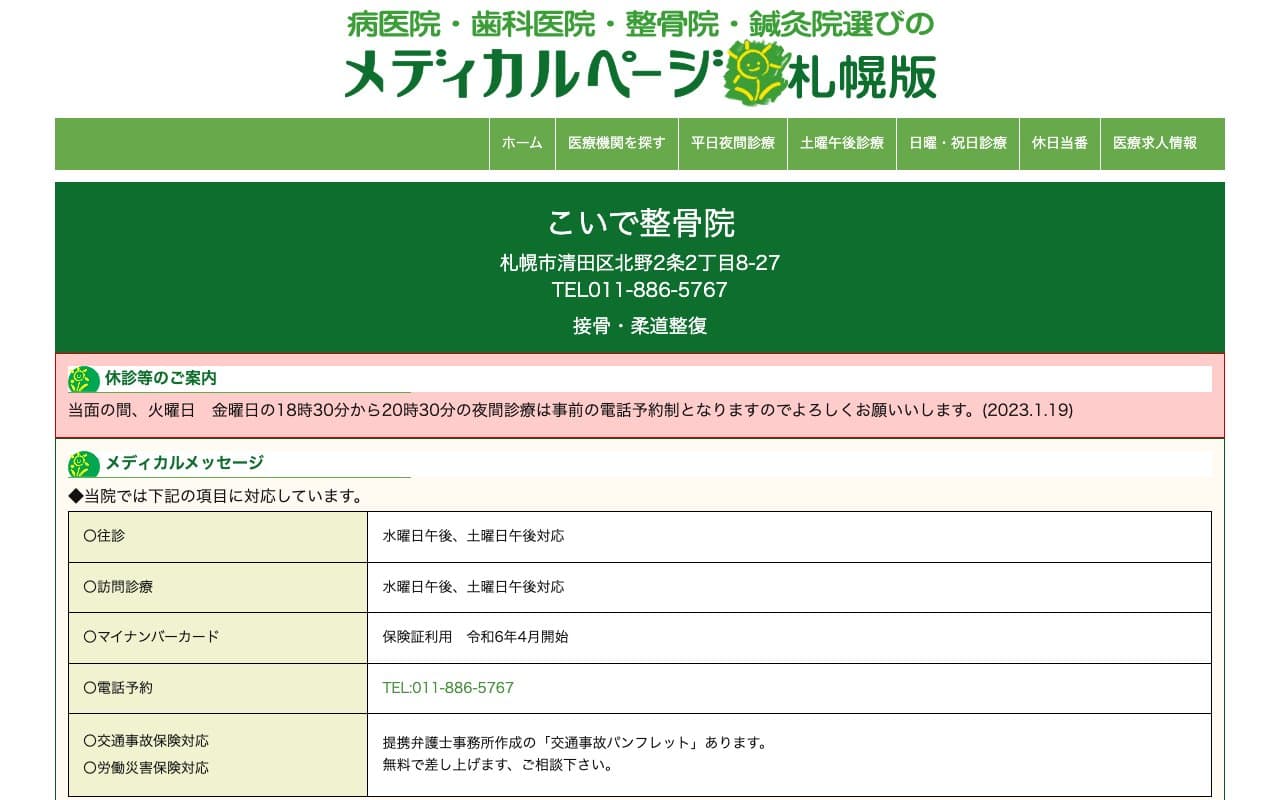Click the 接骨・柔道整復 category label
This screenshot has width=1280, height=800.
(640, 325)
